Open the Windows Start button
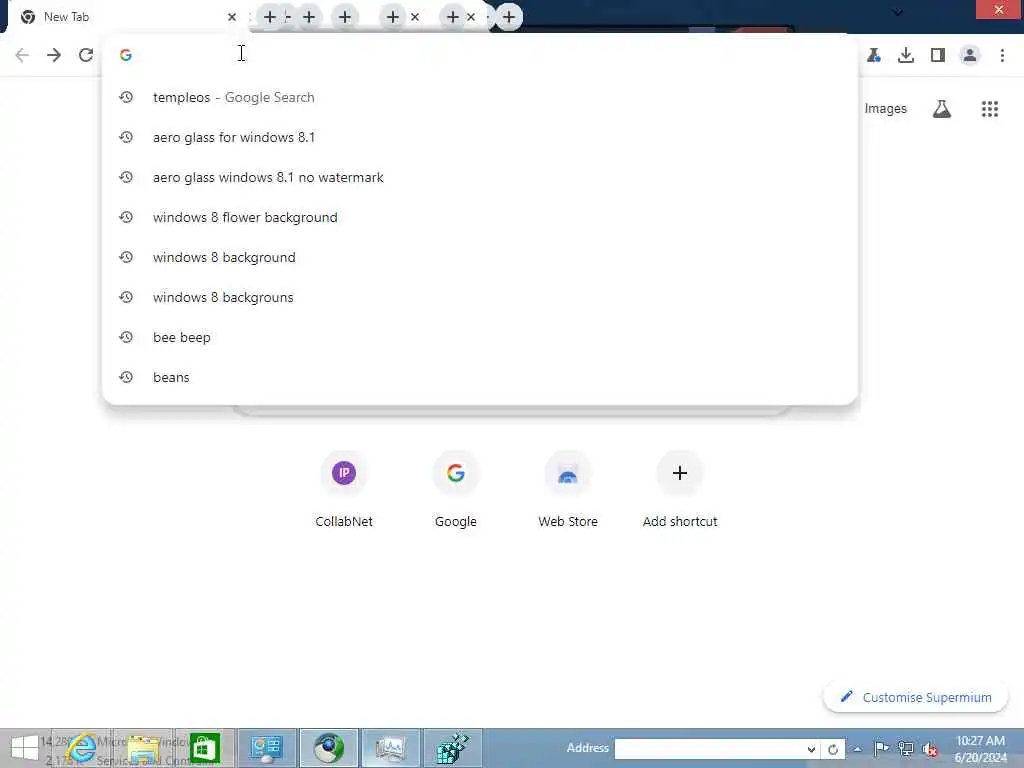1024x768 pixels. (x=25, y=748)
